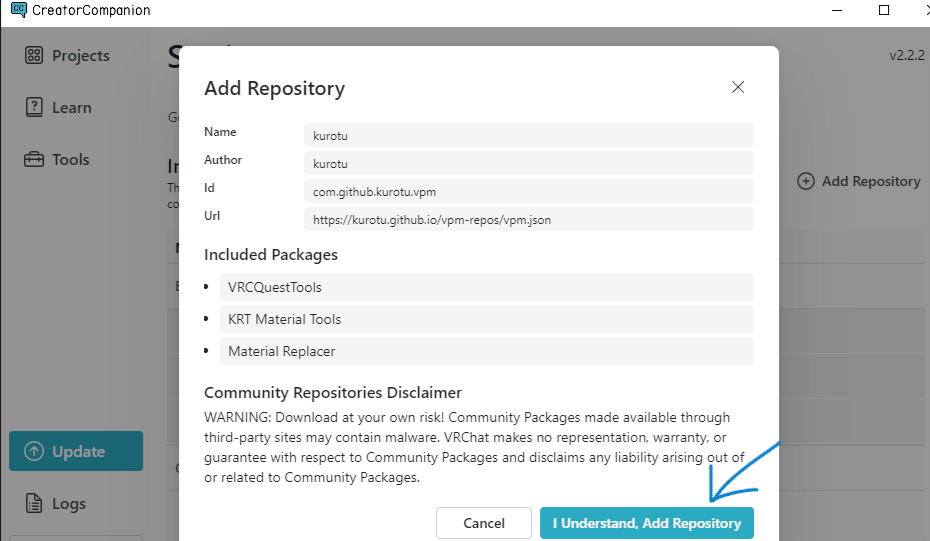This screenshot has height=541, width=930.
Task: Click the plus icon beside Add Repository
Action: tap(806, 181)
